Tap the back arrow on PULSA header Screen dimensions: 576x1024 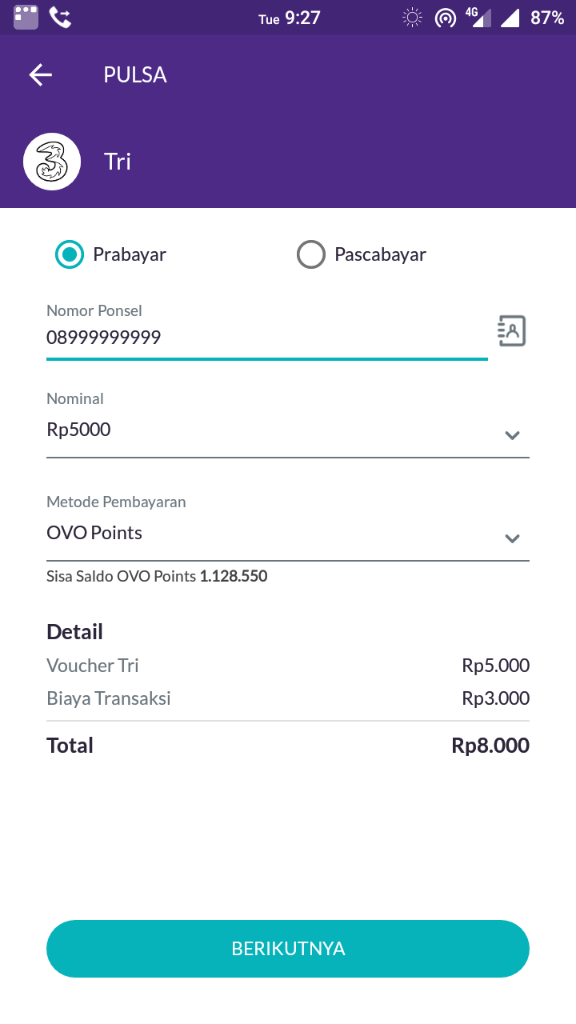pyautogui.click(x=40, y=74)
